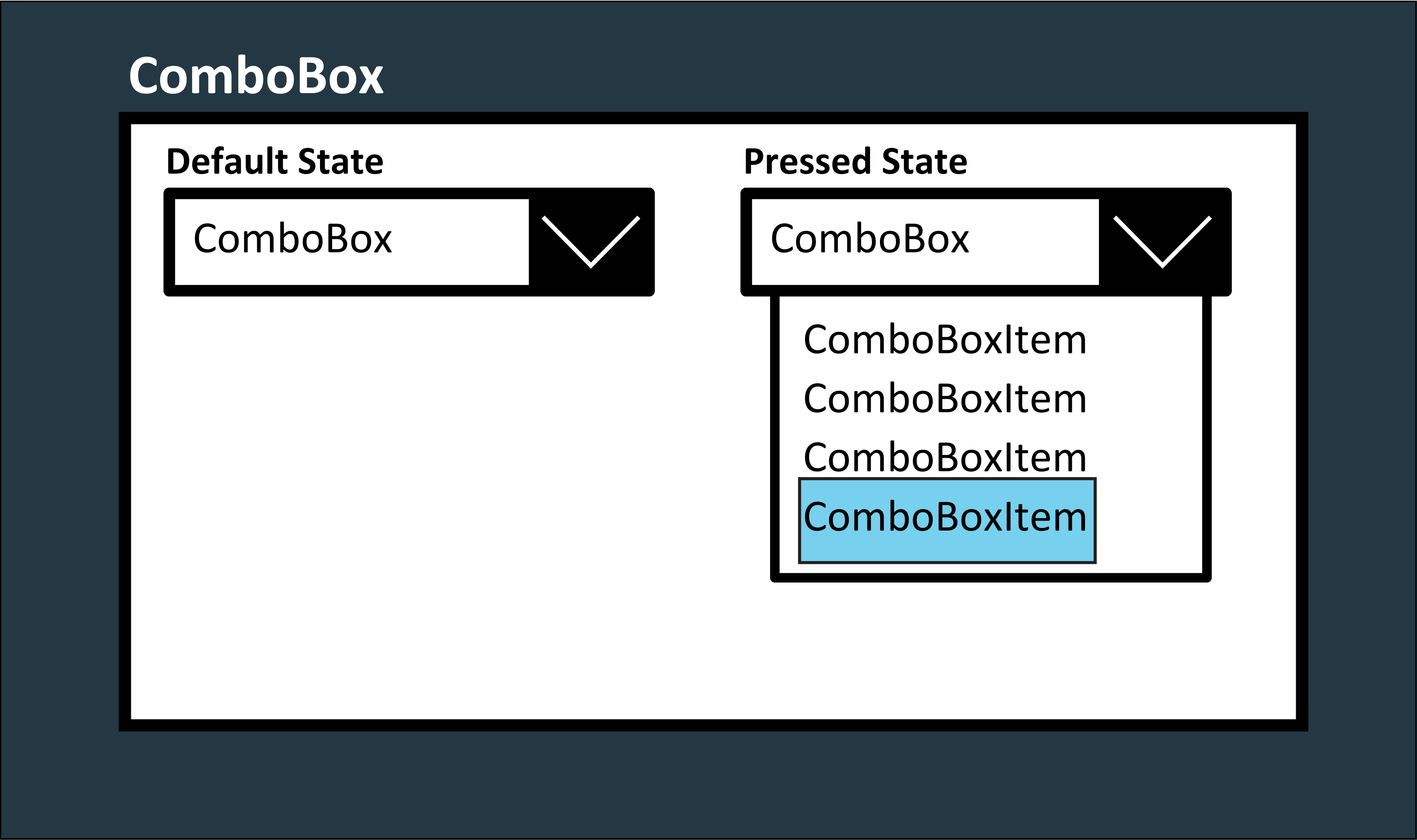Select the second ComboBoxItem in the list

944,398
